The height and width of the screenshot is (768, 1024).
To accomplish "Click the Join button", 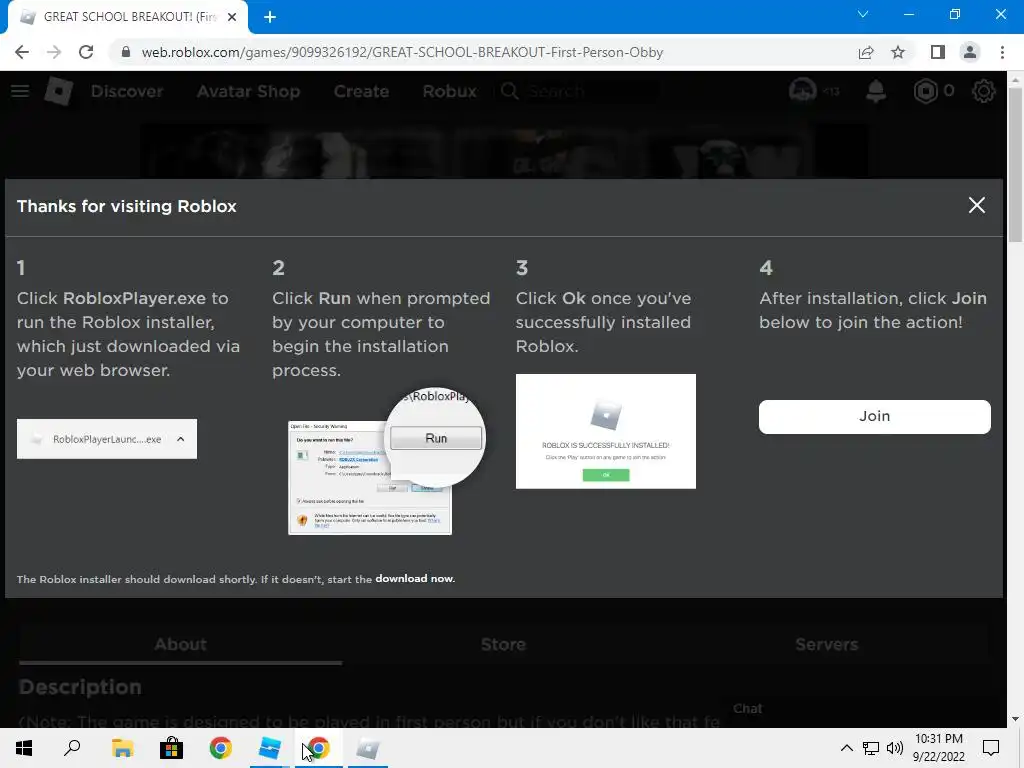I will pyautogui.click(x=874, y=417).
